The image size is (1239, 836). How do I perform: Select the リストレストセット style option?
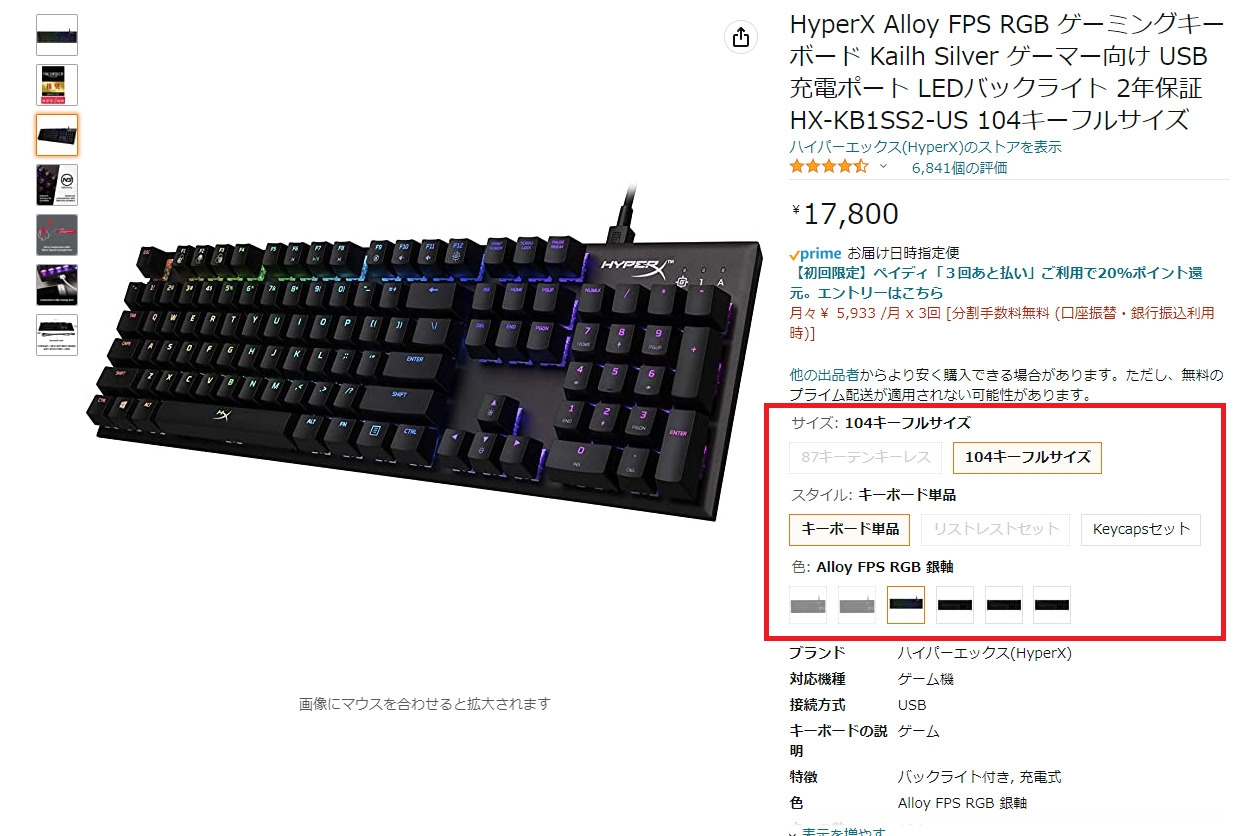point(995,529)
